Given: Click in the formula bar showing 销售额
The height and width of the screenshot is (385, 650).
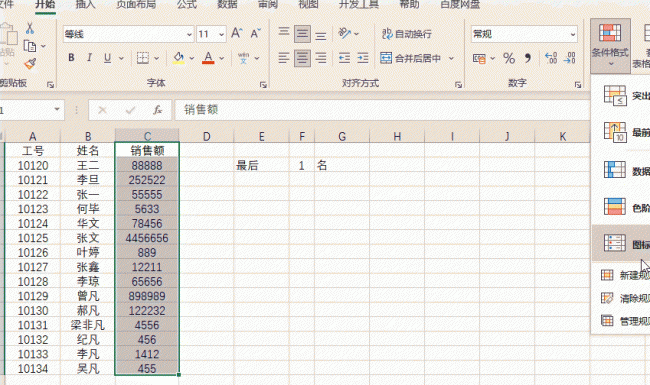Looking at the screenshot, I should (x=381, y=110).
